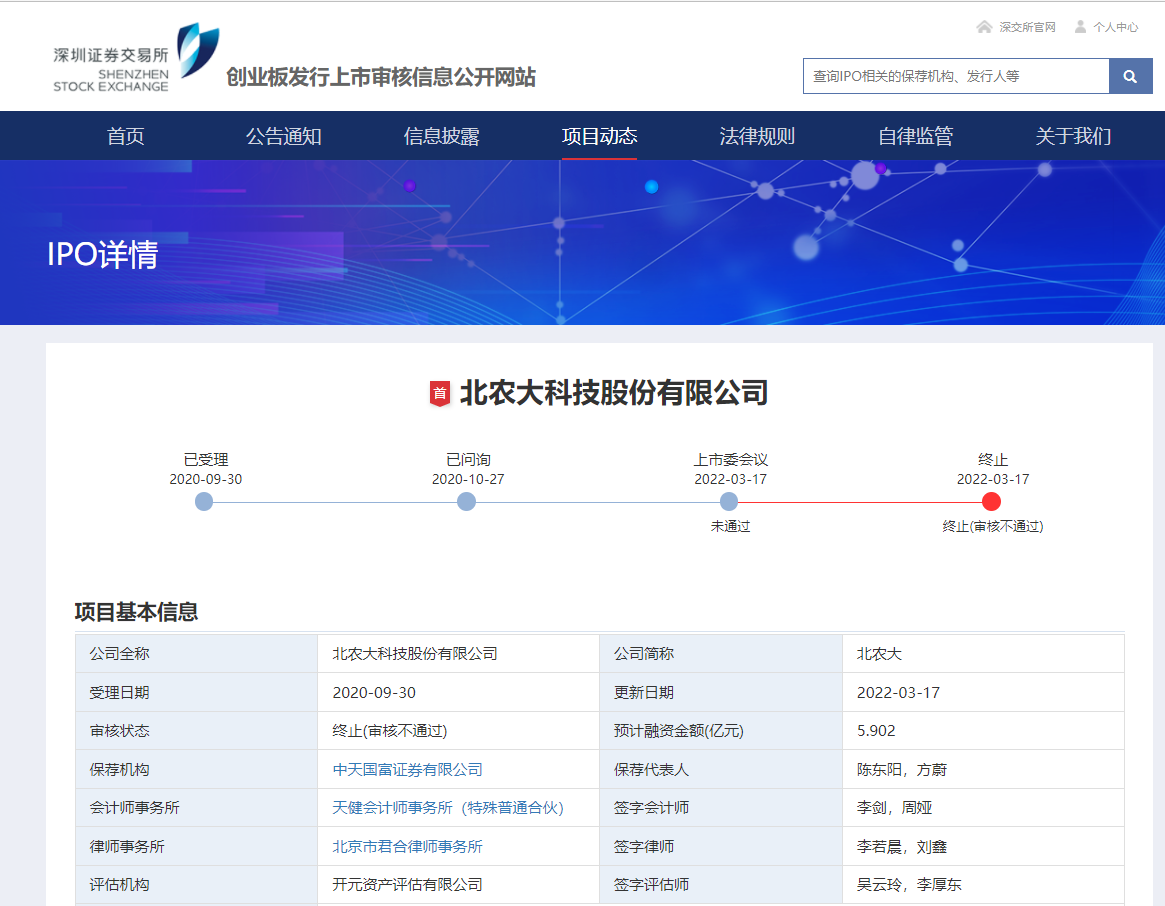This screenshot has height=906, width=1165.
Task: Open 北京市君合律师事务所 law firm link
Action: tap(408, 847)
